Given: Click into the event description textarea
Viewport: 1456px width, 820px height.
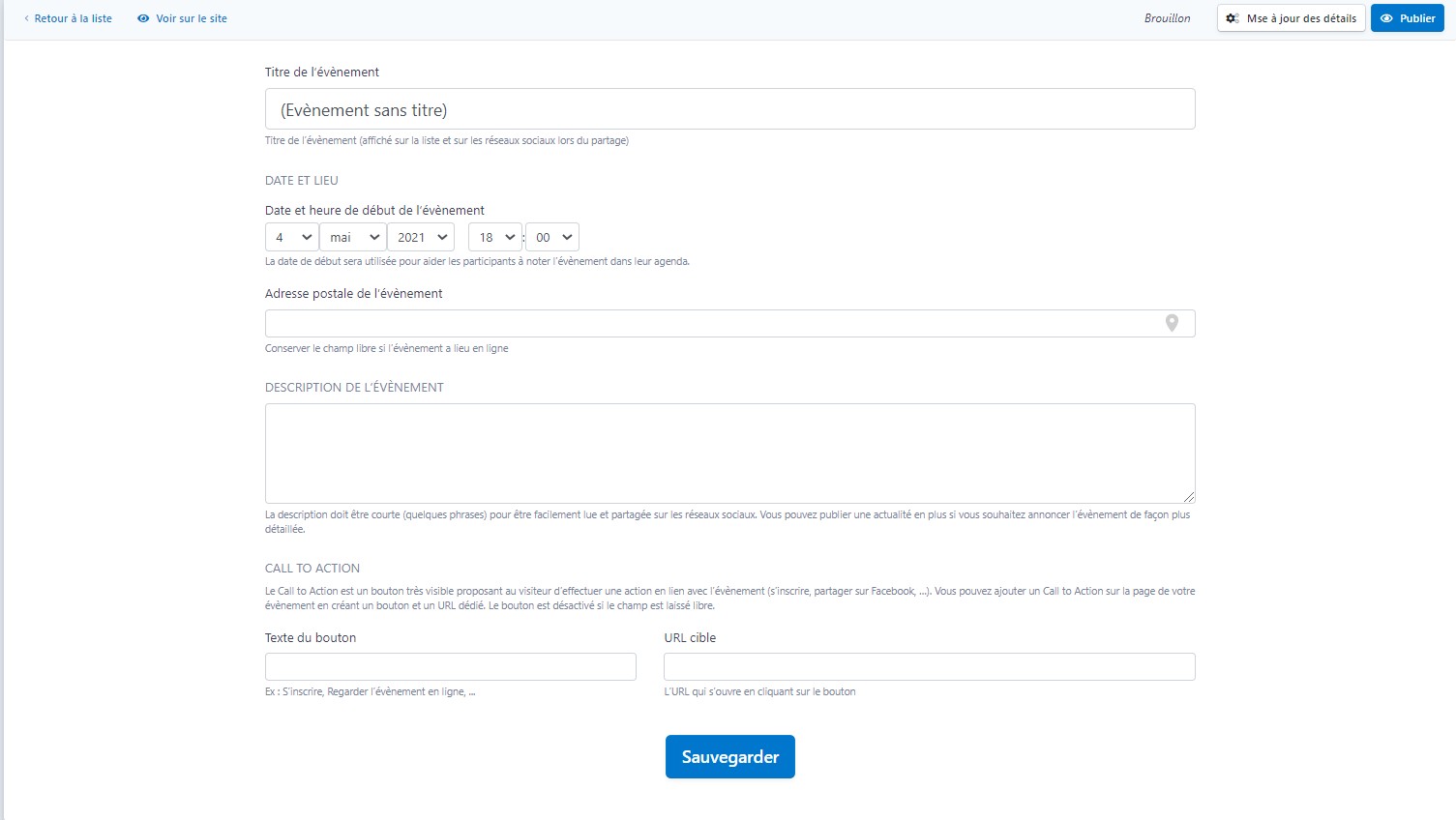Looking at the screenshot, I should pyautogui.click(x=729, y=453).
